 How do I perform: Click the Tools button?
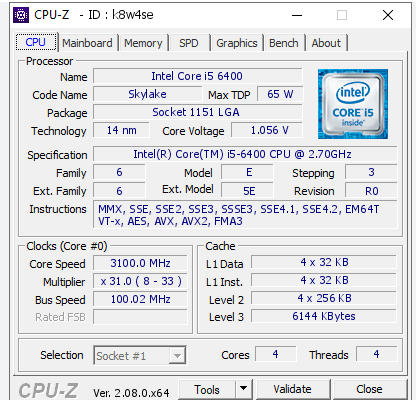pyautogui.click(x=207, y=389)
